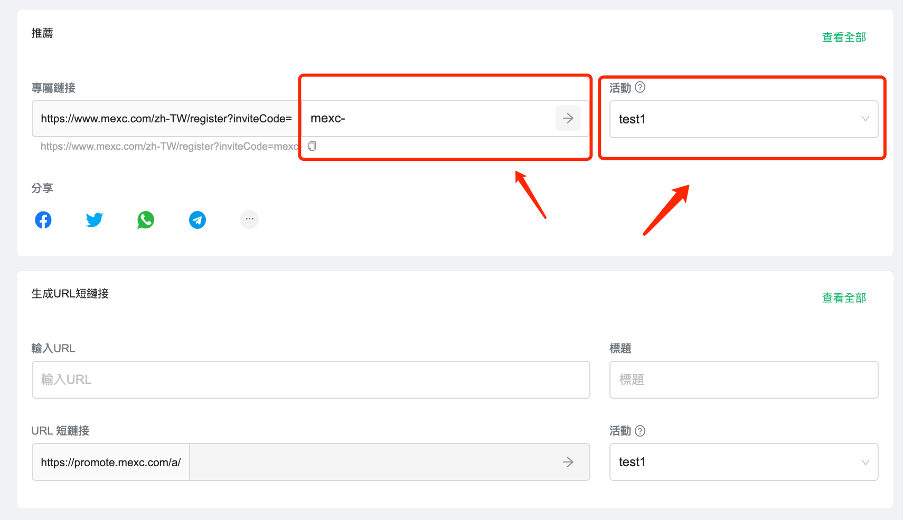Copy the referral link with the copy icon

[312, 146]
